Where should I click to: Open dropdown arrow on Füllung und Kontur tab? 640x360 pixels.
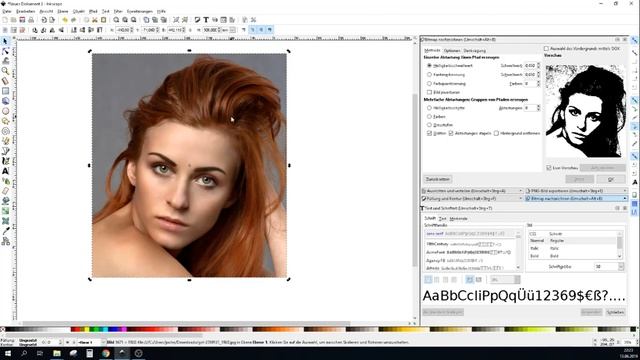pyautogui.click(x=520, y=198)
